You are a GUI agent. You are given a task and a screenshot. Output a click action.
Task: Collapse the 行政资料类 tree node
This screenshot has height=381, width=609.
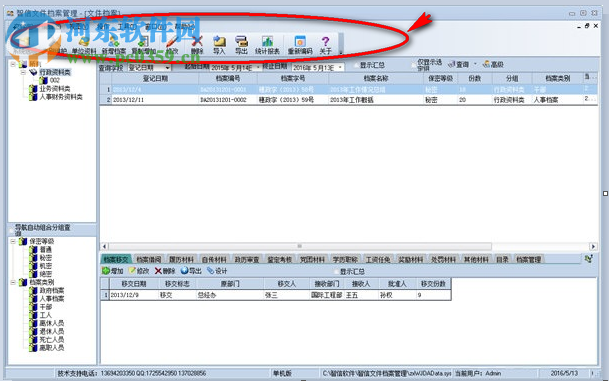pyautogui.click(x=23, y=72)
